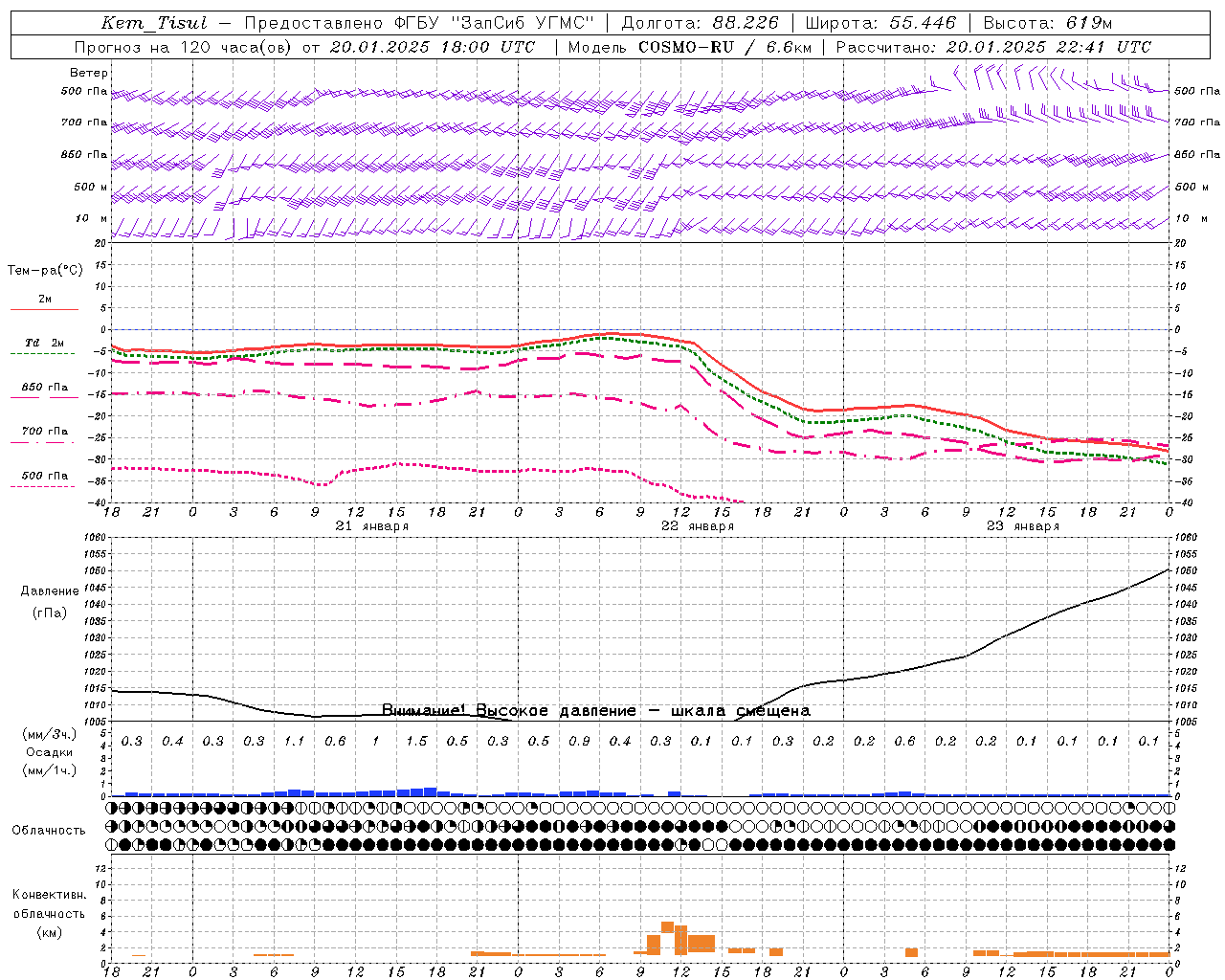1225x980 pixels.
Task: Click the 'Тем-ра(°C)' axis title
Action: tap(45, 271)
